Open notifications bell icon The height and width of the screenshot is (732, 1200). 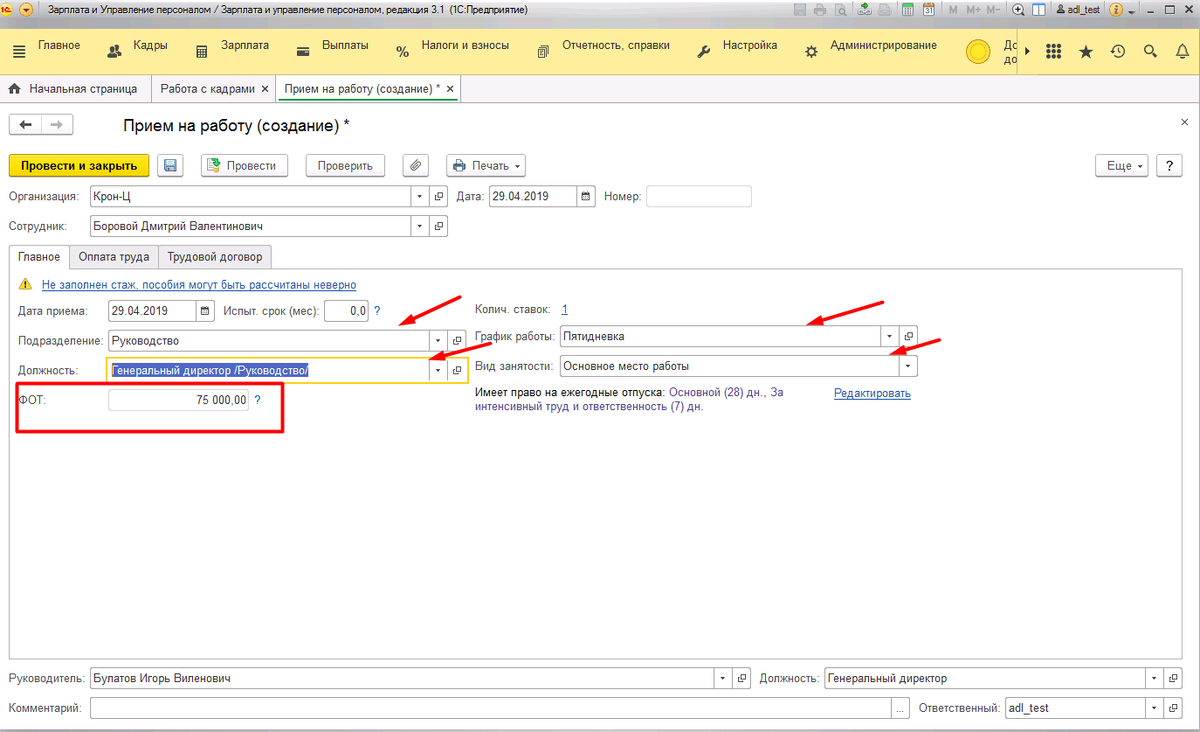point(1182,51)
